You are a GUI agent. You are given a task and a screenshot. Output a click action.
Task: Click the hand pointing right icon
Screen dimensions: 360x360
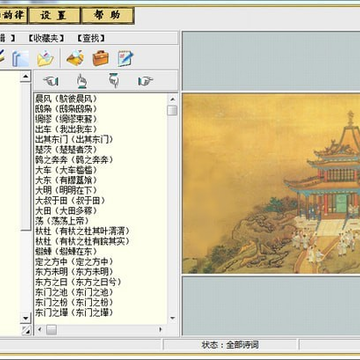(x=145, y=81)
